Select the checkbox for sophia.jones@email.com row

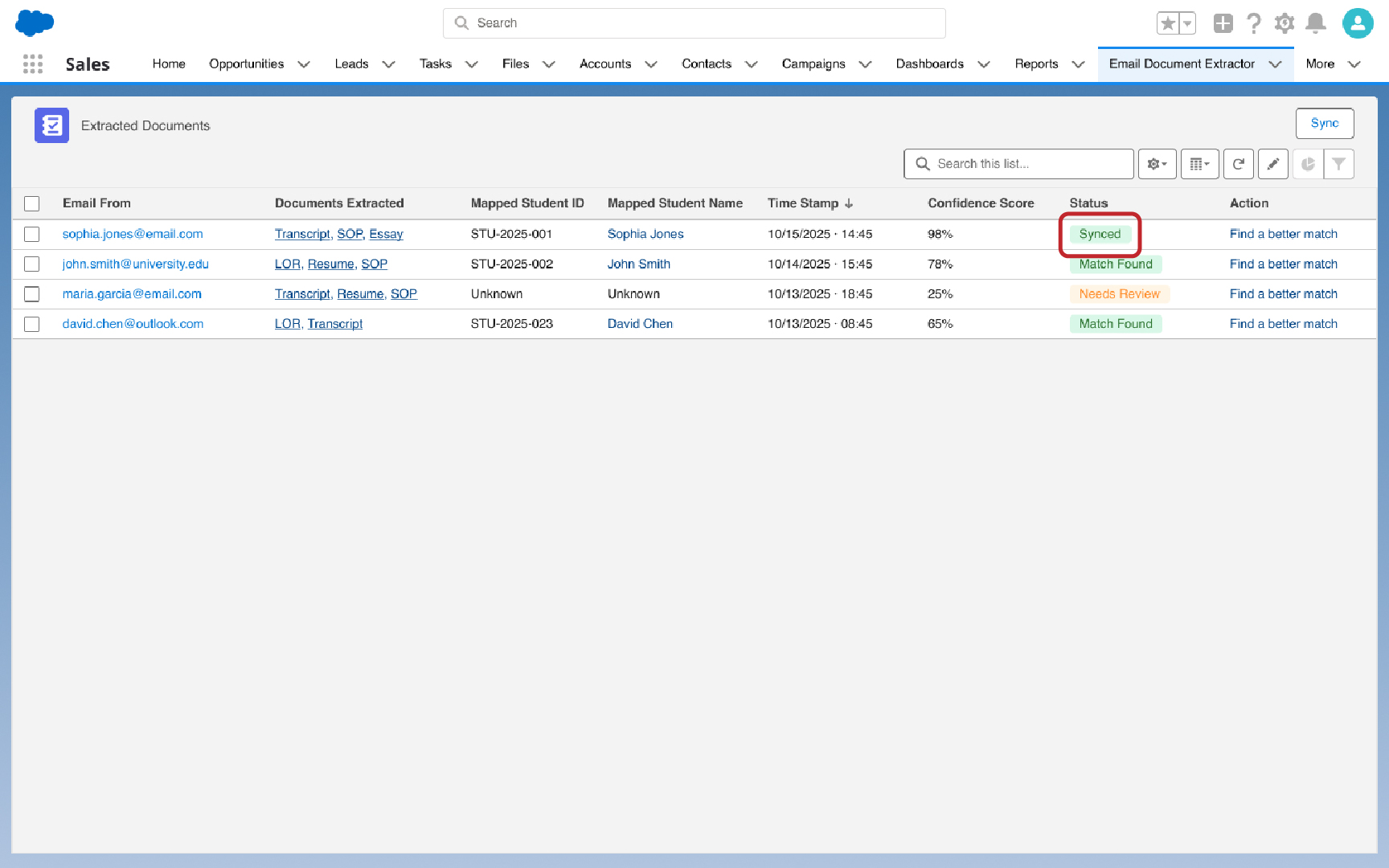pos(31,234)
